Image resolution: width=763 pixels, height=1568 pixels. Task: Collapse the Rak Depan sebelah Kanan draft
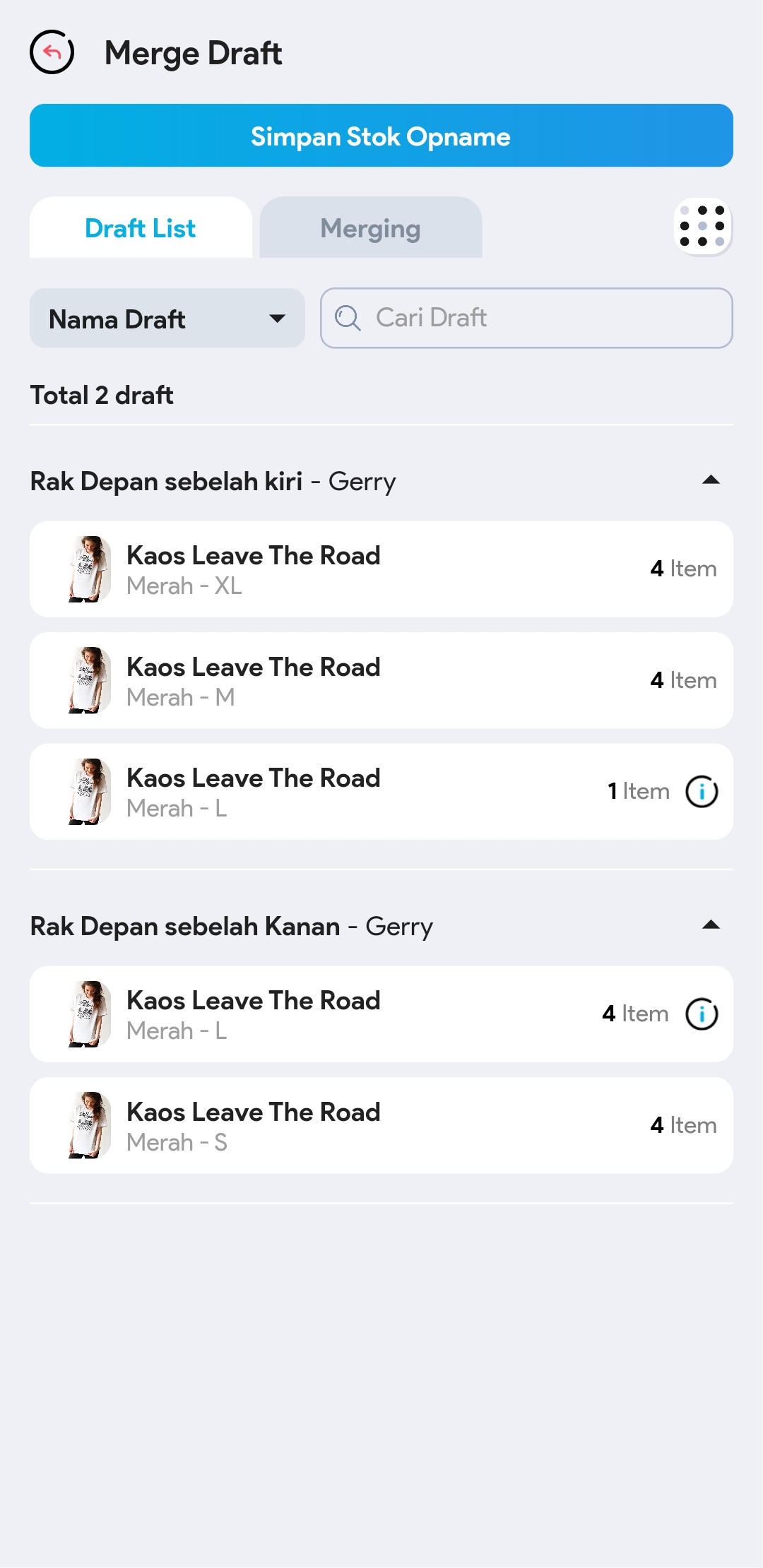pyautogui.click(x=711, y=925)
